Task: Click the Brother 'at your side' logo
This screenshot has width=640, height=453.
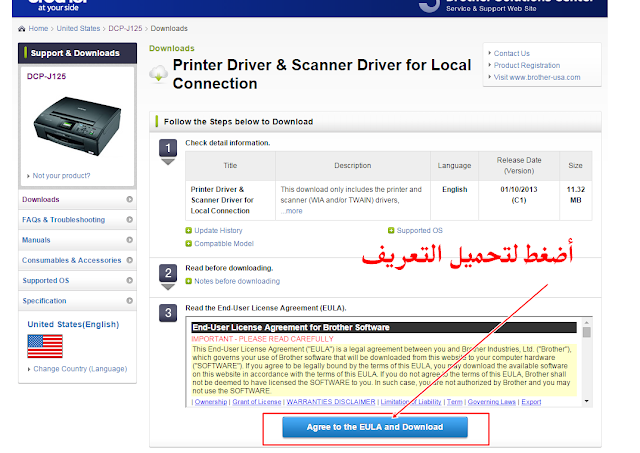Action: 58,6
